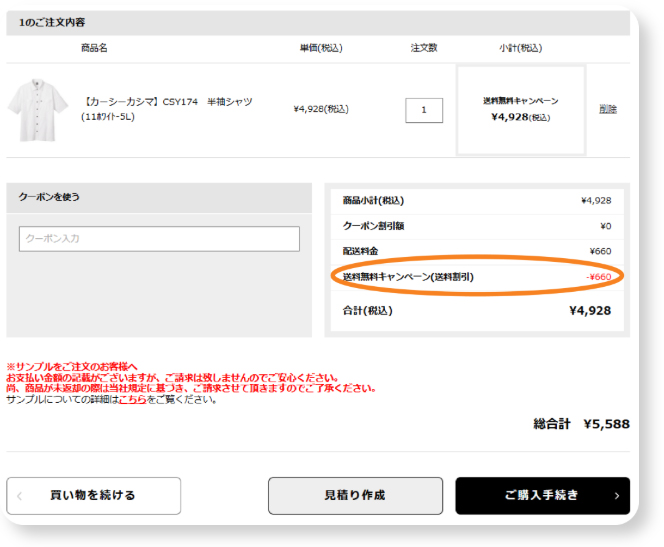Click the white shirt product thumbnail
This screenshot has height=547, width=664.
tap(38, 109)
